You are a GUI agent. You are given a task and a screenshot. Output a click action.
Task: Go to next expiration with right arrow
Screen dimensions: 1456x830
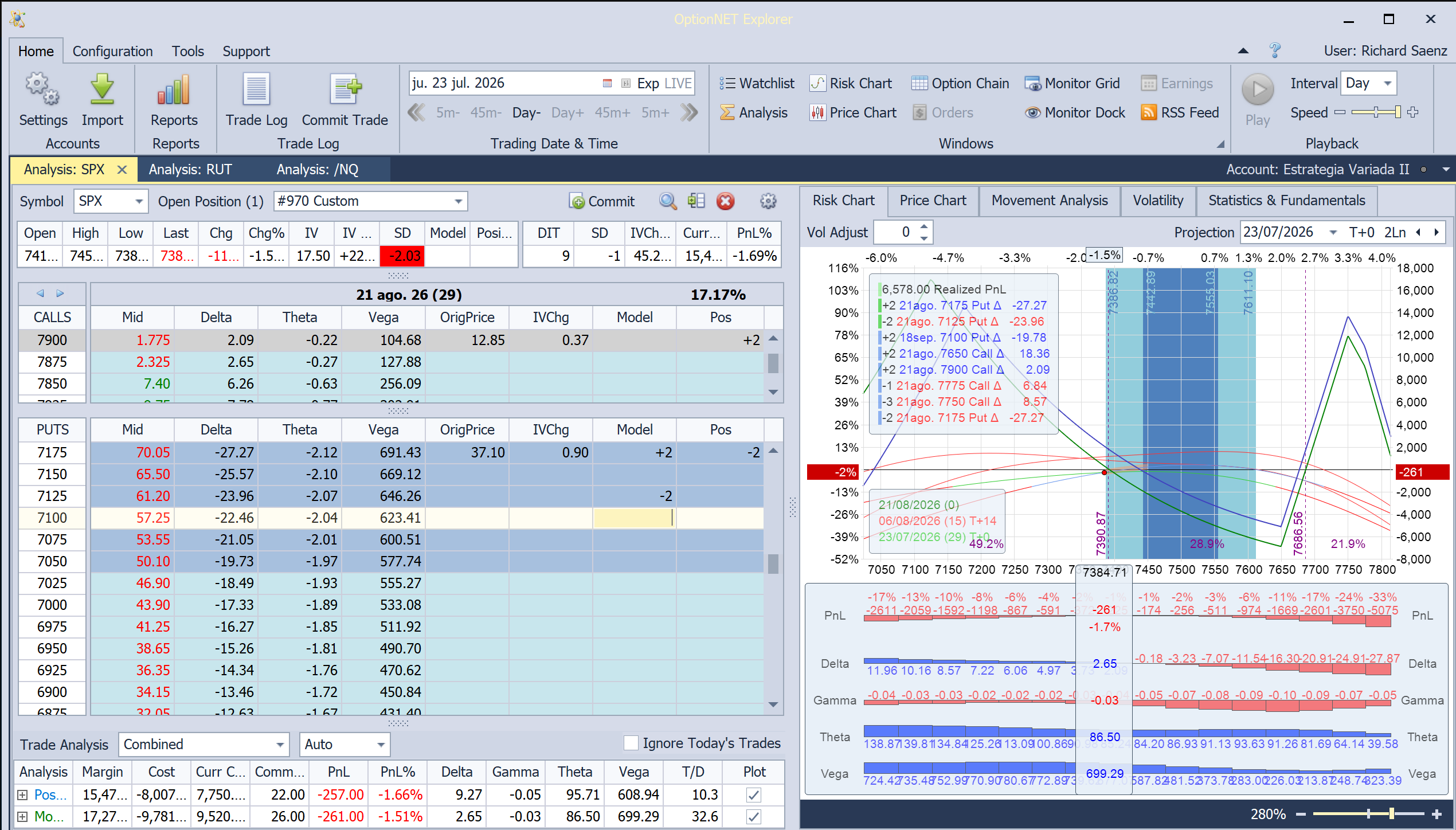(60, 293)
